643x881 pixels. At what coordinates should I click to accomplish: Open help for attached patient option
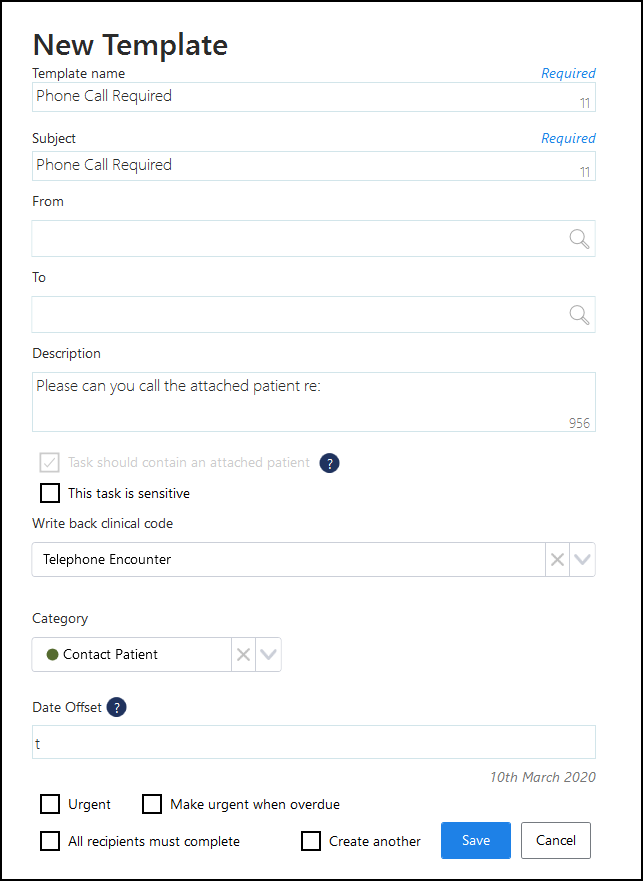(329, 463)
